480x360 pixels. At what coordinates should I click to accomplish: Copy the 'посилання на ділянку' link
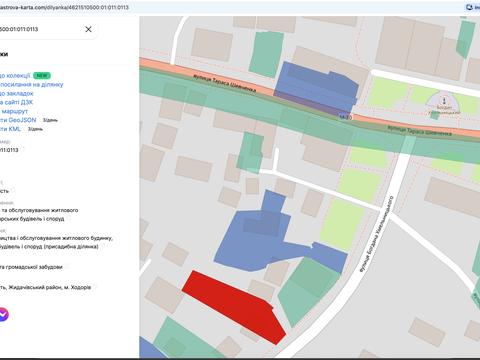tap(31, 85)
